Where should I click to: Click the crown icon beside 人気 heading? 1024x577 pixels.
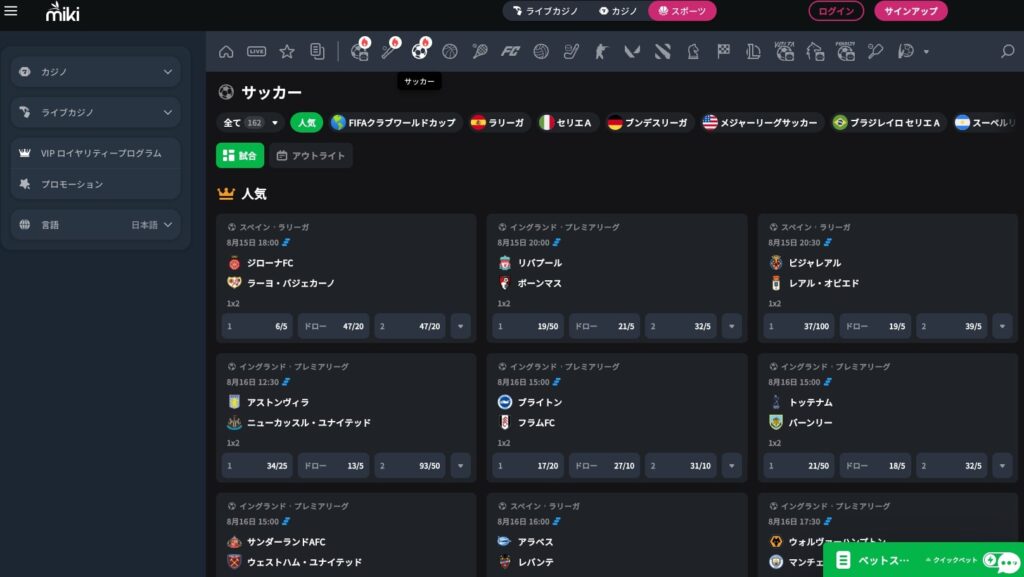pyautogui.click(x=226, y=194)
